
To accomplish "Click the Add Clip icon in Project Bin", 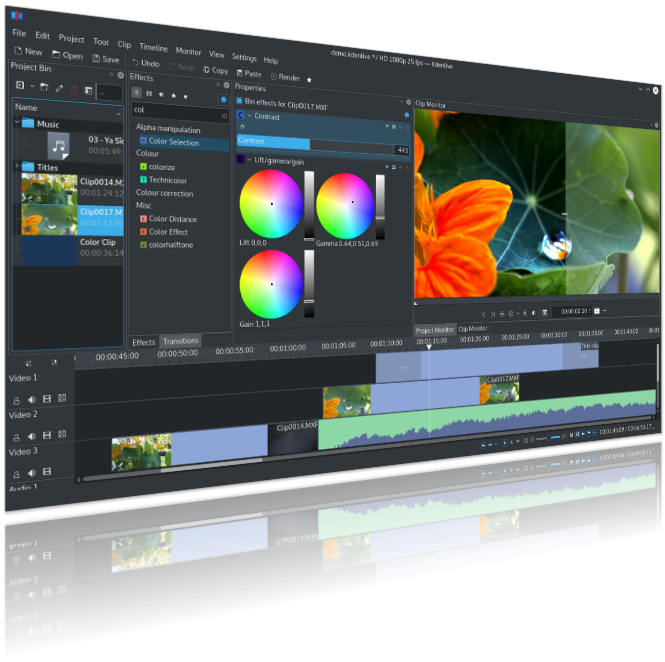I will tap(20, 85).
